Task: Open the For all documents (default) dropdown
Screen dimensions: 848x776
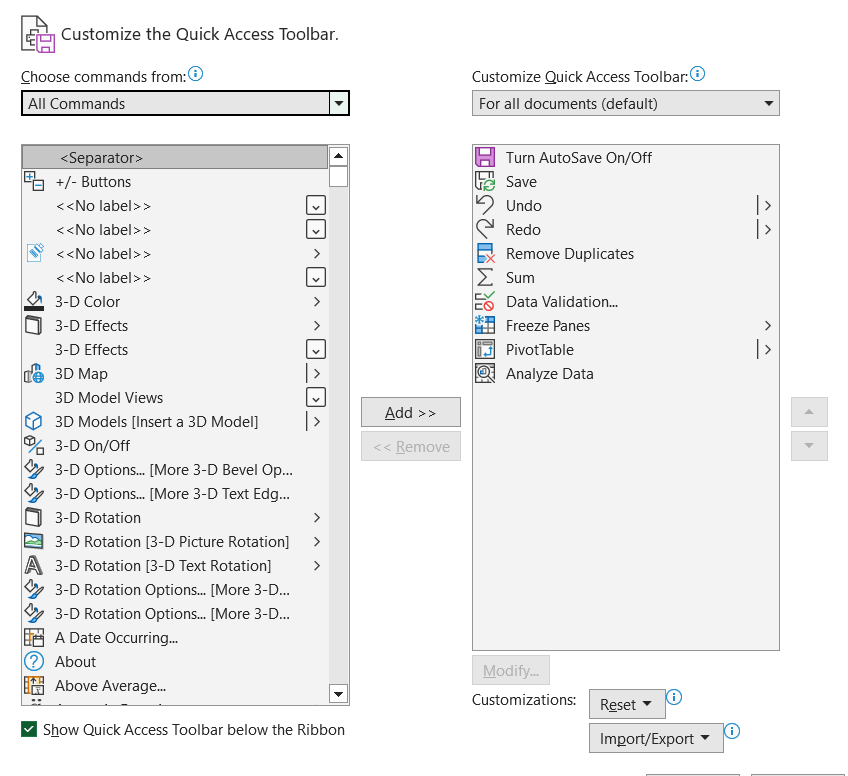Action: 626,103
